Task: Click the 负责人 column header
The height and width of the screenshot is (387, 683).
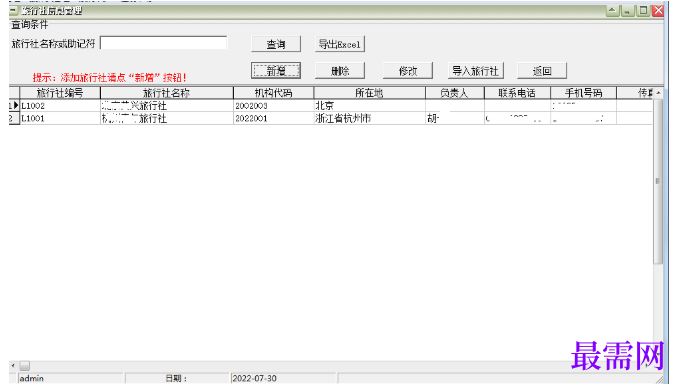Action: pos(455,93)
